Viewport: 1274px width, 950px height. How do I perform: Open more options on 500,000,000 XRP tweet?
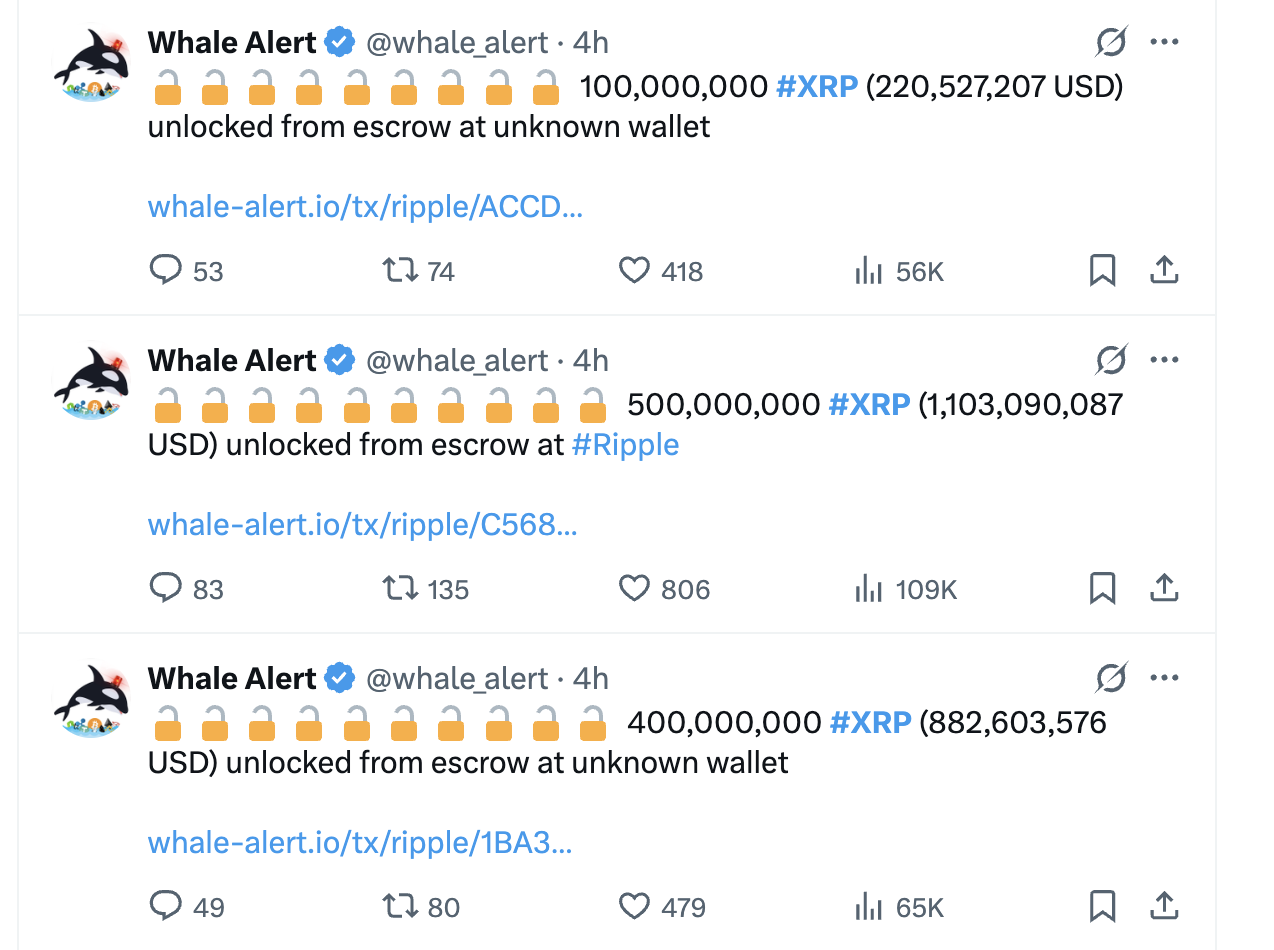pyautogui.click(x=1165, y=360)
